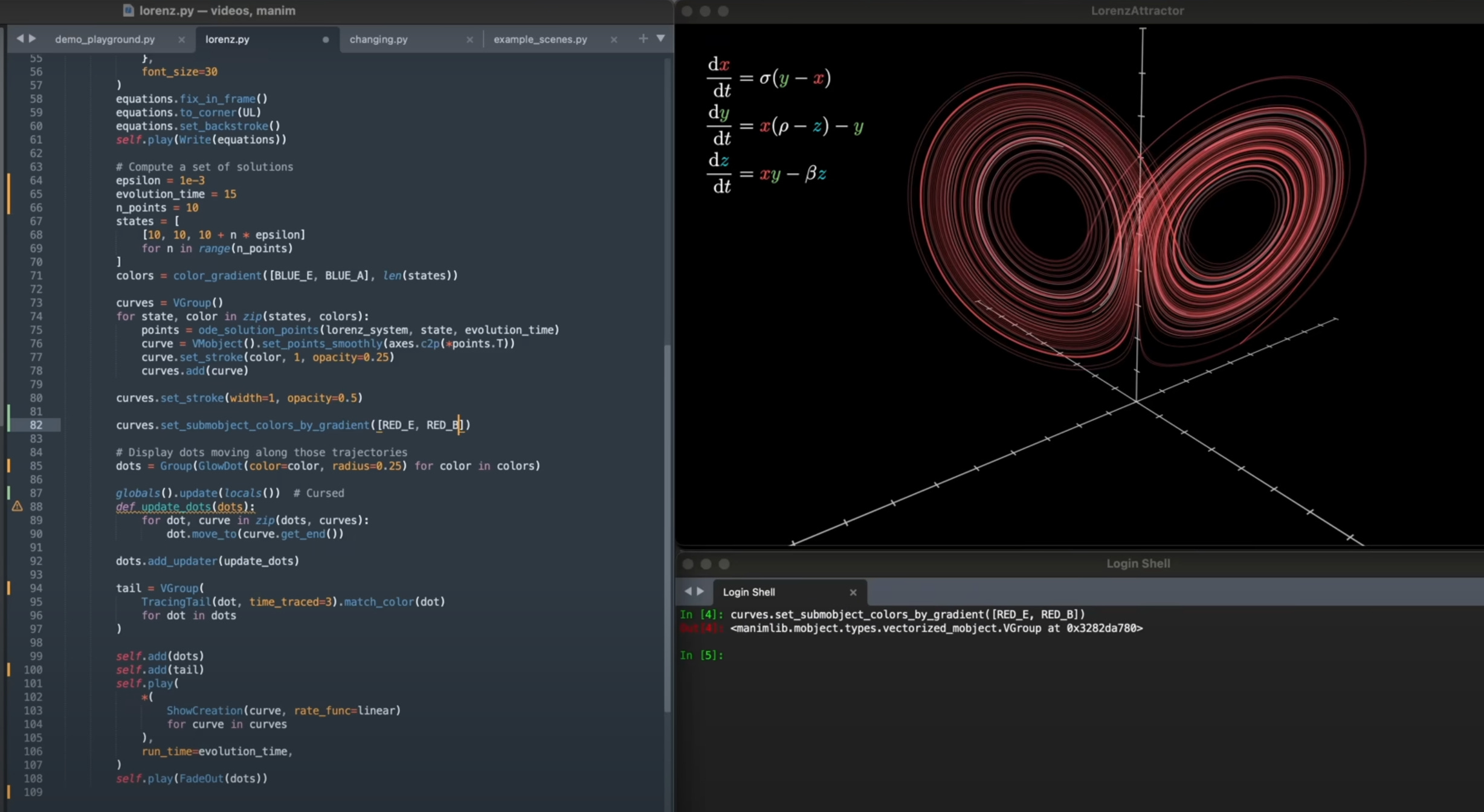The height and width of the screenshot is (812, 1484).
Task: Click the back arrow in Login Shell tab bar
Action: point(688,591)
